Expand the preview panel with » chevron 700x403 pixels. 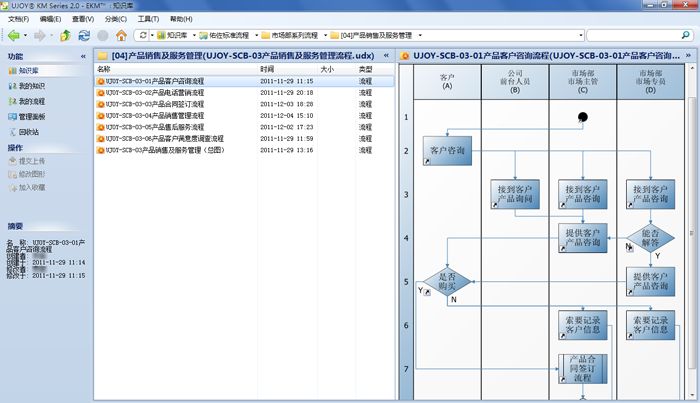(688, 55)
